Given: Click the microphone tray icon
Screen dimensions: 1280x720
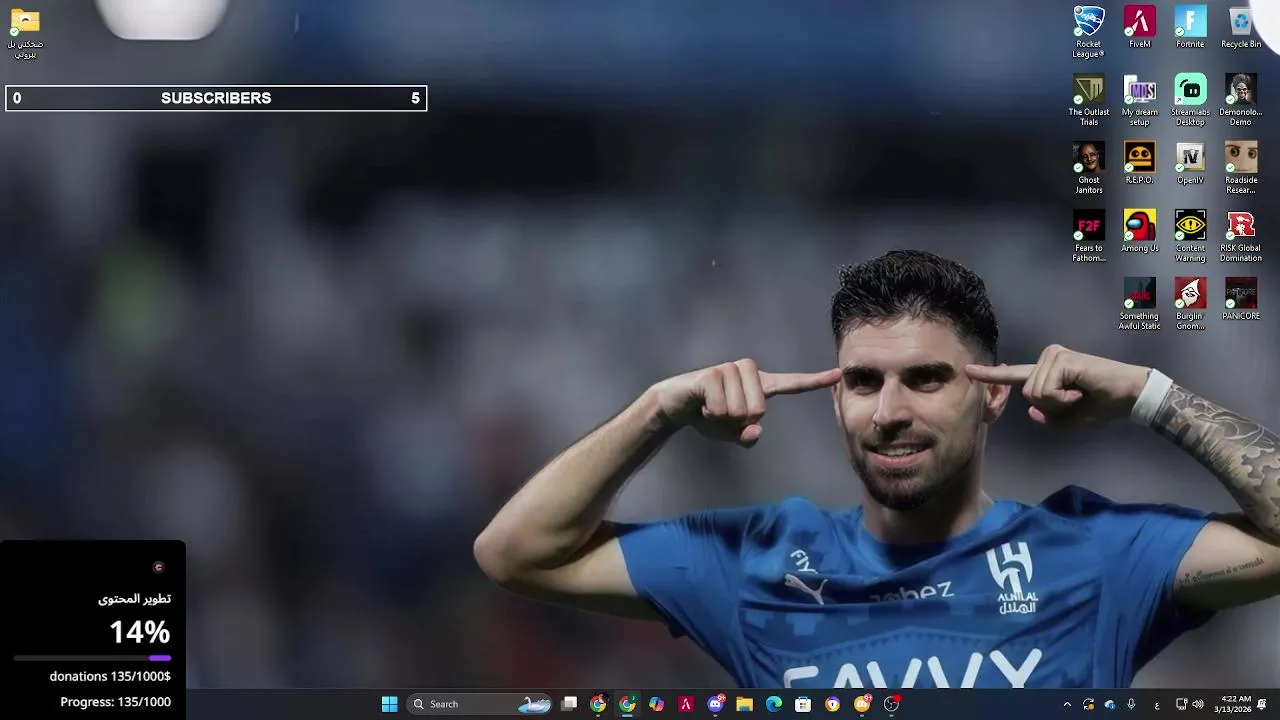Looking at the screenshot, I should (x=1131, y=704).
